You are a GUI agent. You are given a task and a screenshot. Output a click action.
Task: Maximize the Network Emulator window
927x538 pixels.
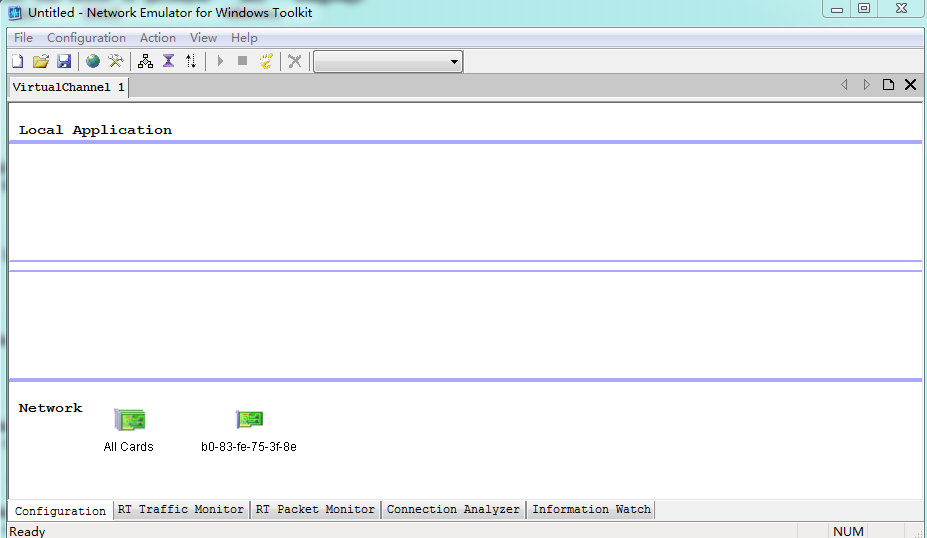click(x=864, y=9)
